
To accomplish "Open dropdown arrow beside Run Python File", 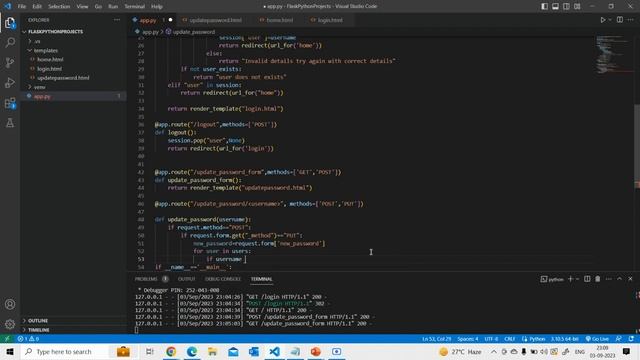I will click(x=610, y=20).
